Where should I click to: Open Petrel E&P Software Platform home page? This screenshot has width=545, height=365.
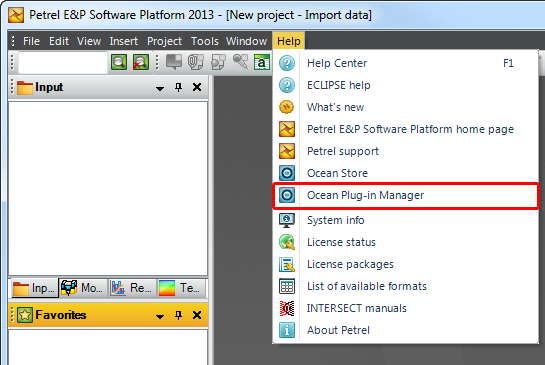[406, 129]
